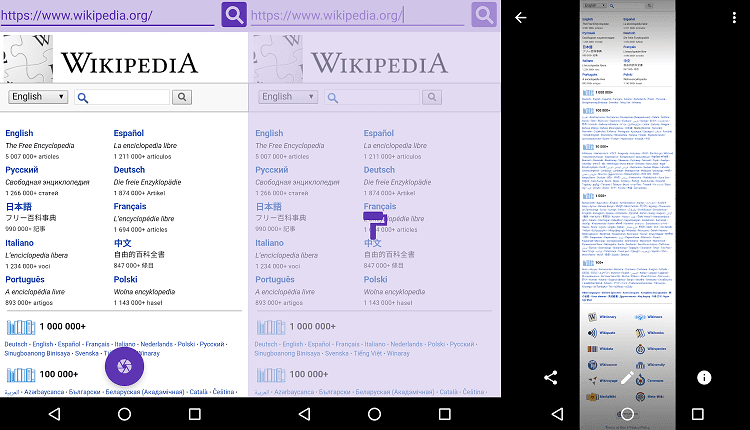This screenshot has height=430, width=750.
Task: Open English Wikipedia link on left screen
Action: pyautogui.click(x=19, y=133)
